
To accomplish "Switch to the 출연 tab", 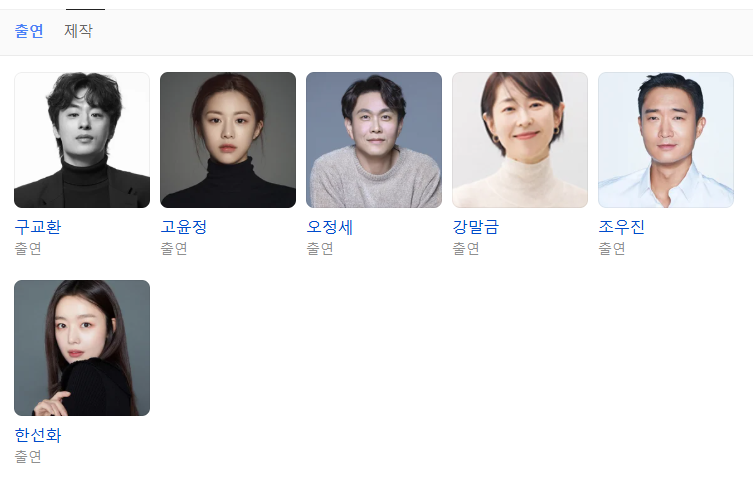I will tap(29, 31).
